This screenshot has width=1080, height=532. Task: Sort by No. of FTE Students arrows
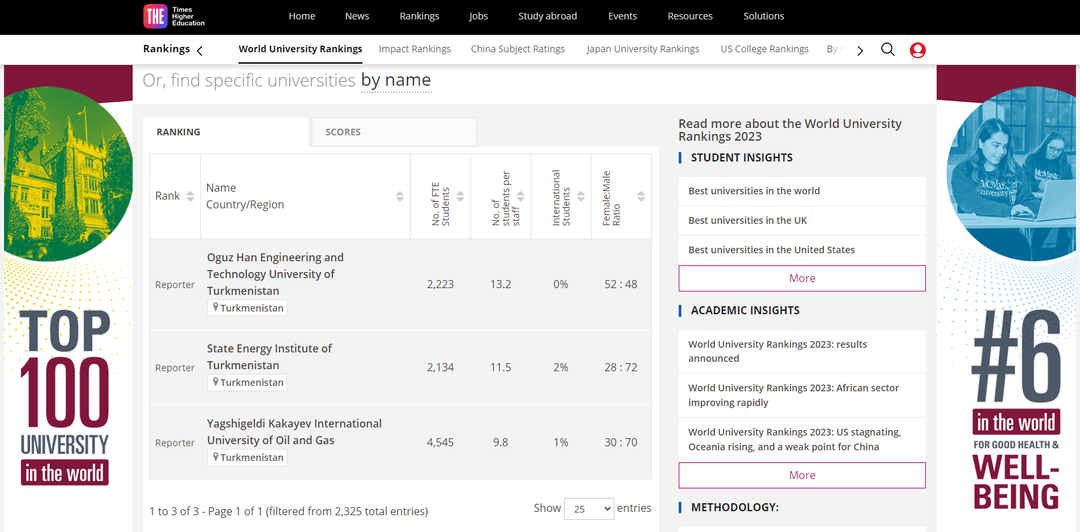pos(460,196)
